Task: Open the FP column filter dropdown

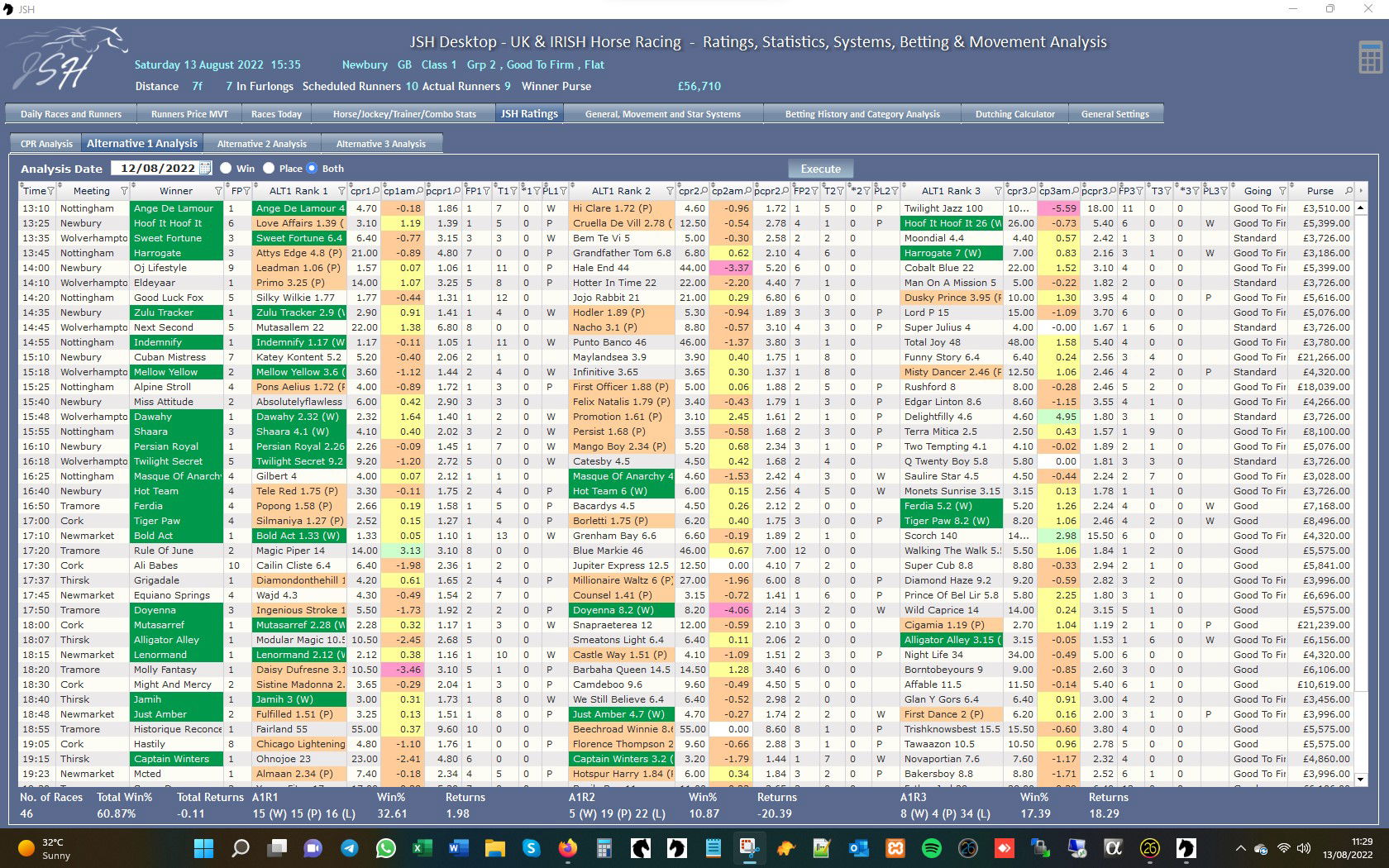Action: (x=246, y=191)
